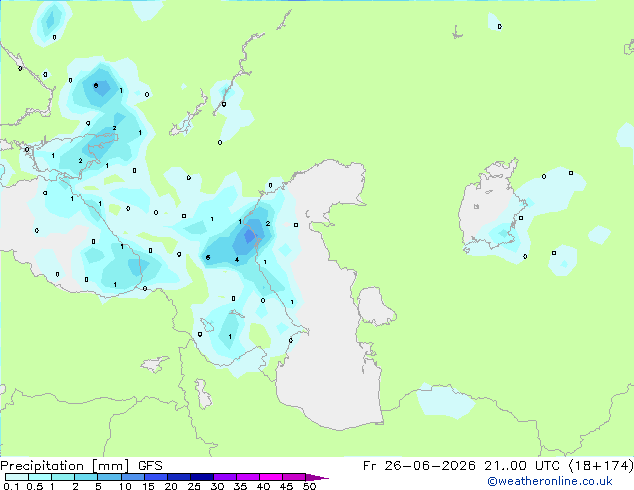Select the 2–5 mm legend color swatch

(86, 477)
